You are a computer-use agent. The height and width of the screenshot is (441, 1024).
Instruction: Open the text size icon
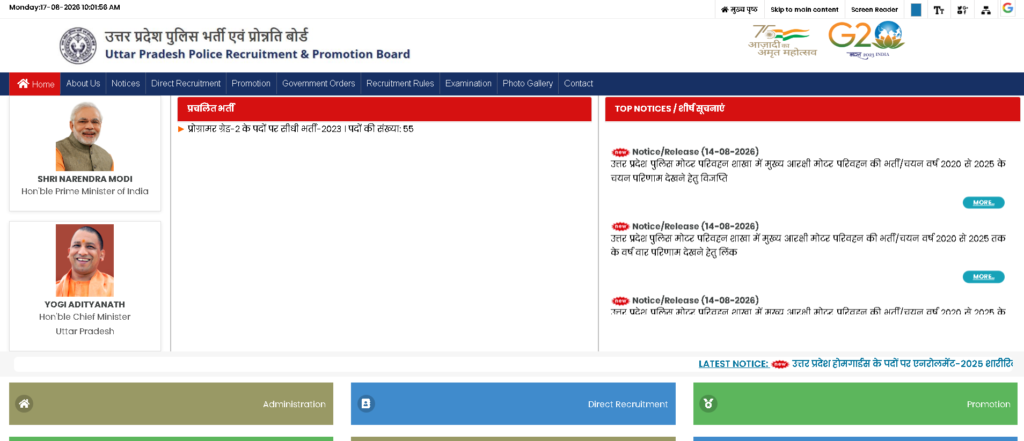click(938, 10)
